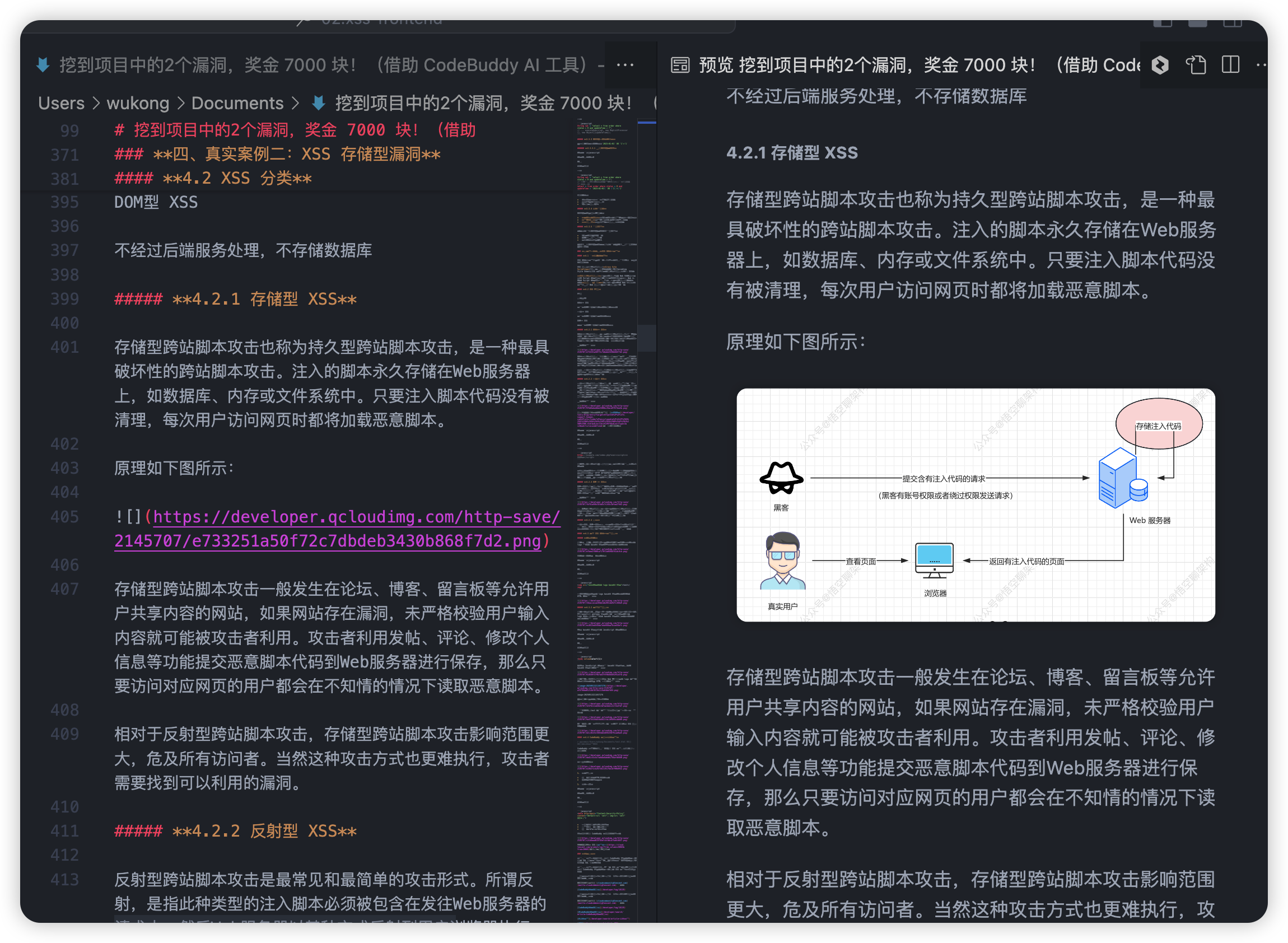The height and width of the screenshot is (943, 1288).
Task: Click the split editor icon in the preview title bar
Action: [1230, 66]
